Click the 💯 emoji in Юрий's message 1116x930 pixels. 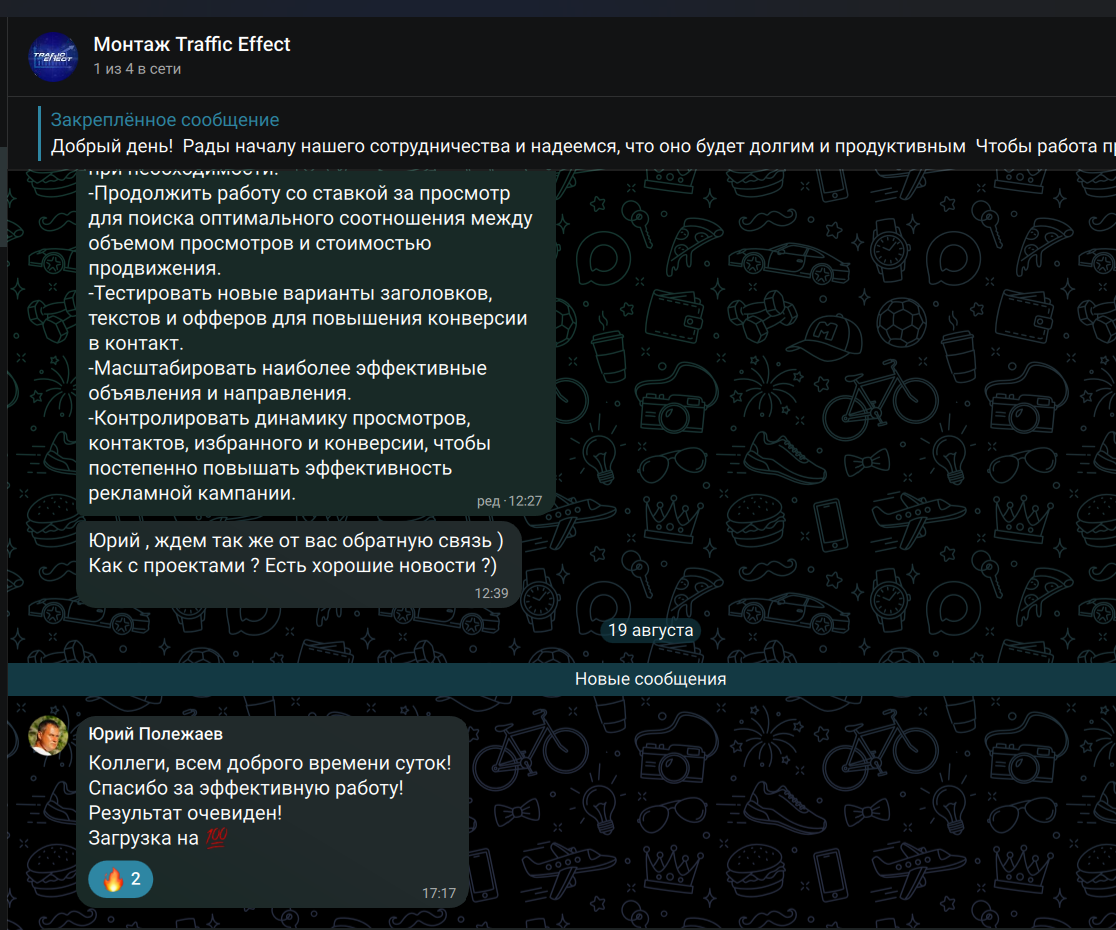click(216, 837)
